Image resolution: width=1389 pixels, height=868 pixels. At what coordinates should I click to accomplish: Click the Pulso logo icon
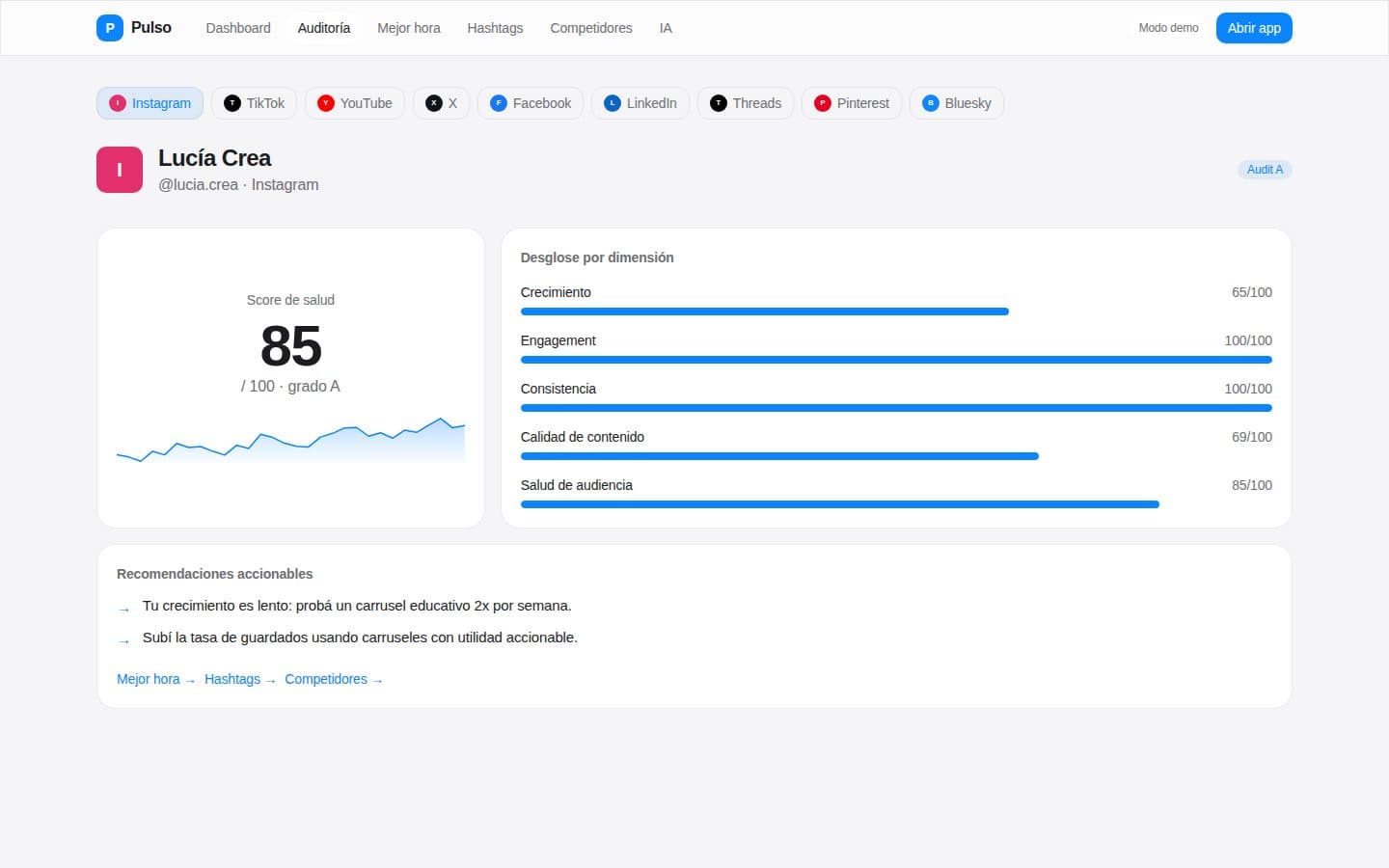pyautogui.click(x=110, y=28)
